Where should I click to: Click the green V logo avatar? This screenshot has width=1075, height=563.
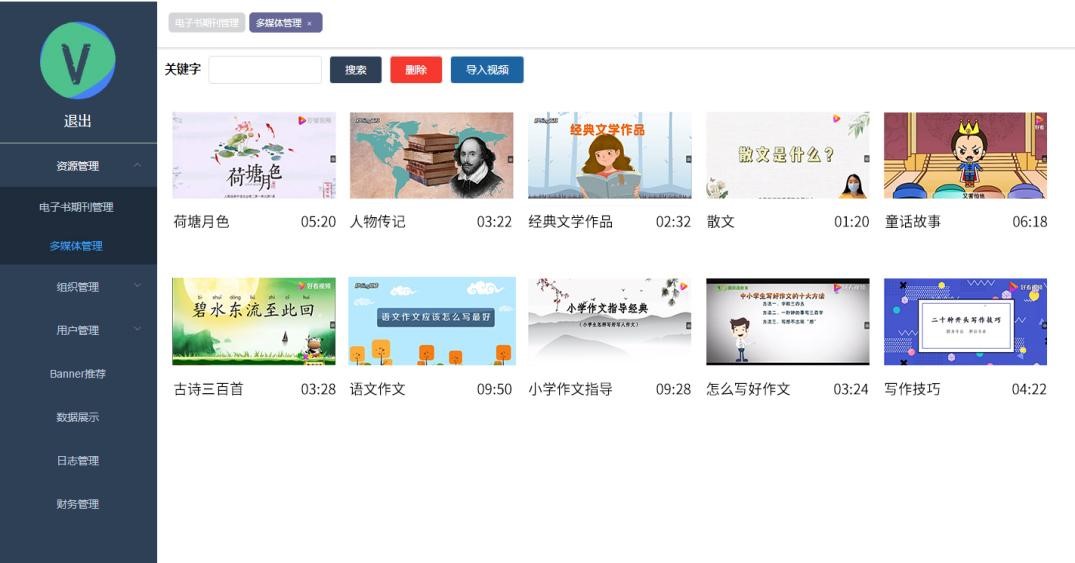pyautogui.click(x=78, y=61)
